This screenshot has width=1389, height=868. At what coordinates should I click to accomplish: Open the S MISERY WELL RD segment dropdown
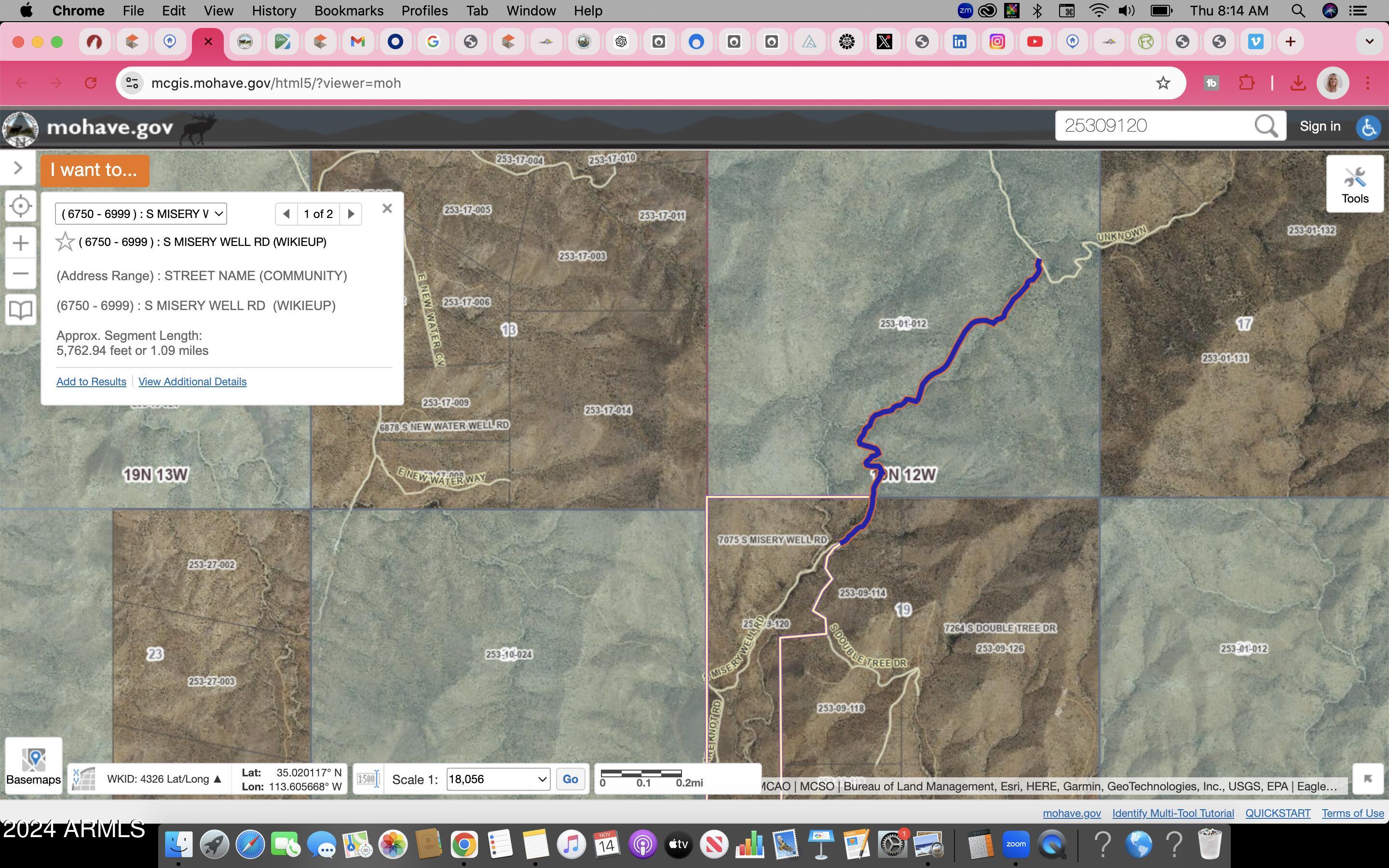click(141, 213)
